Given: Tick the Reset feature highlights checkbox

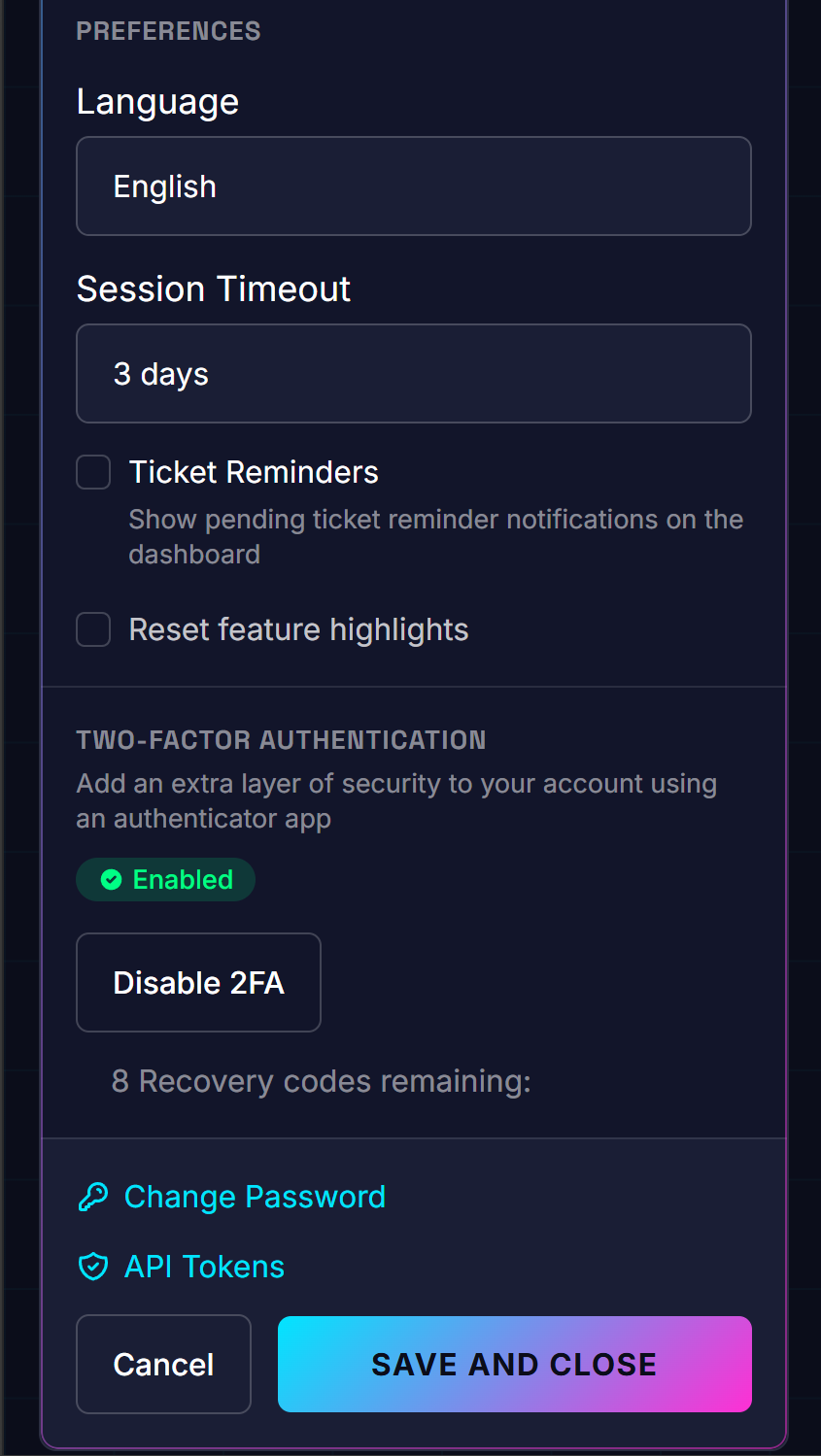Looking at the screenshot, I should click(x=93, y=629).
